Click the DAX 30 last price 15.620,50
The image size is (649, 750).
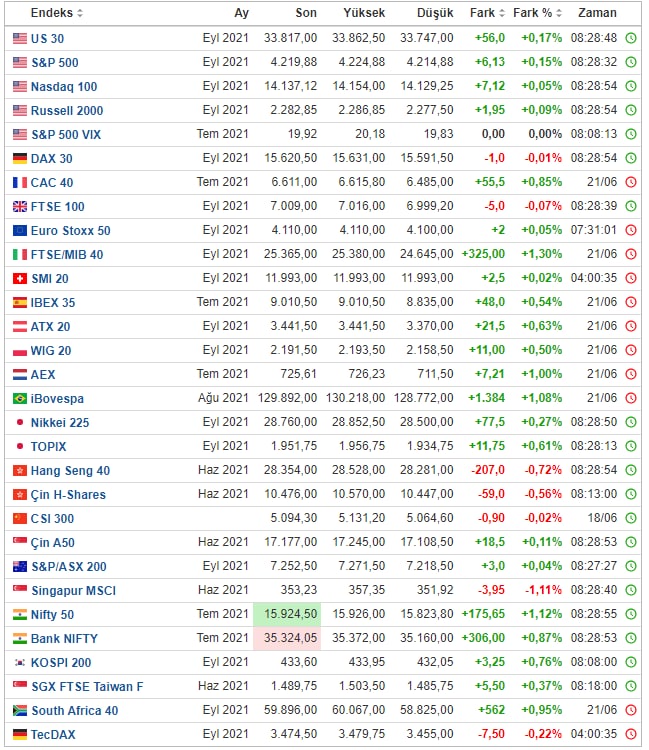click(291, 158)
